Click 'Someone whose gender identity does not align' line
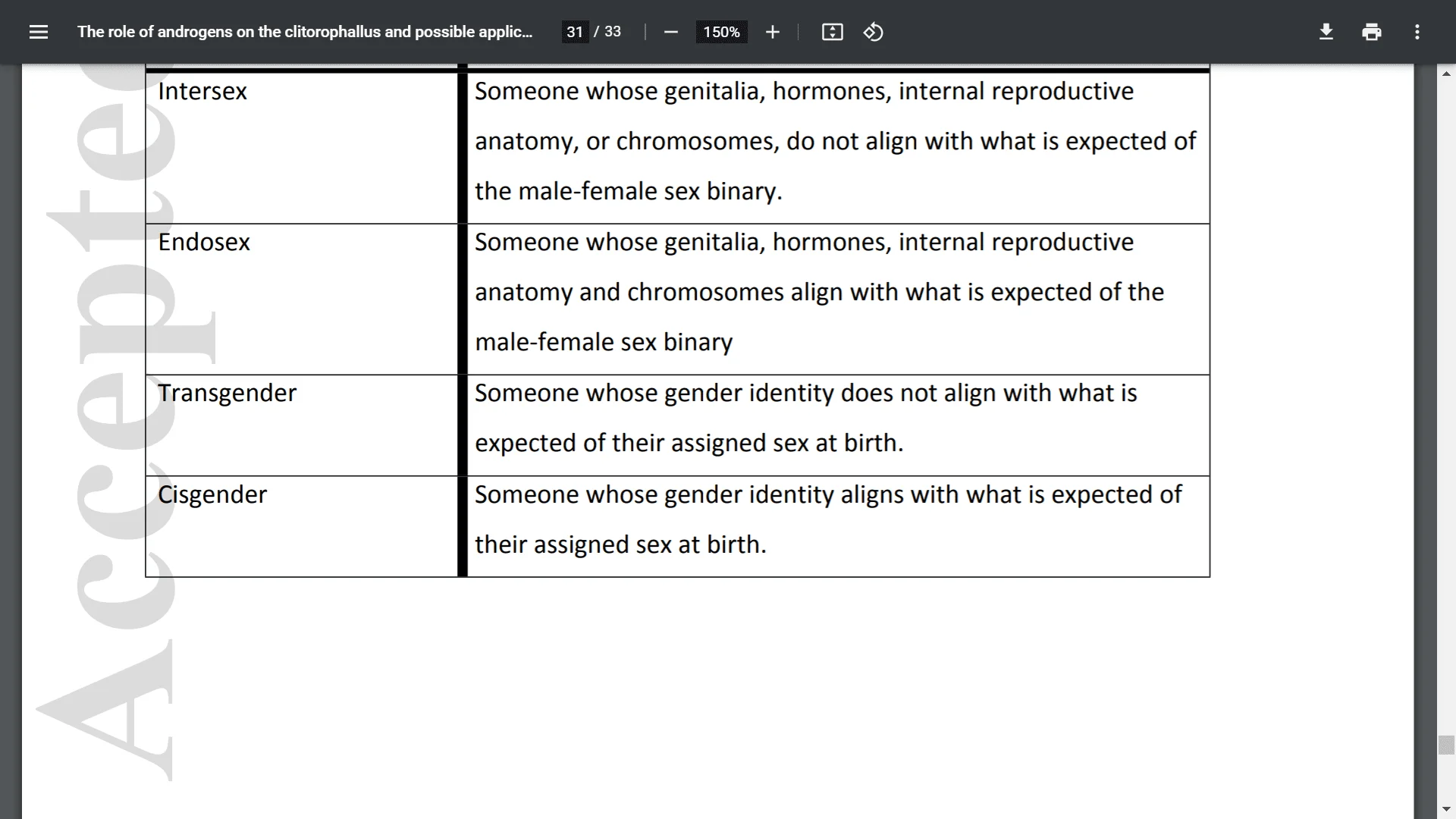1456x819 pixels. tap(805, 393)
